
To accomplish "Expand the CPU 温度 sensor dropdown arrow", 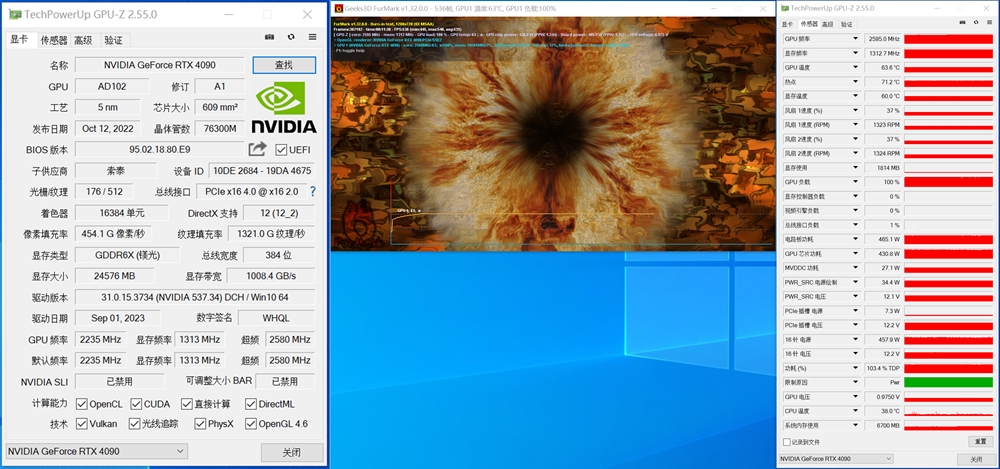I will pyautogui.click(x=855, y=411).
